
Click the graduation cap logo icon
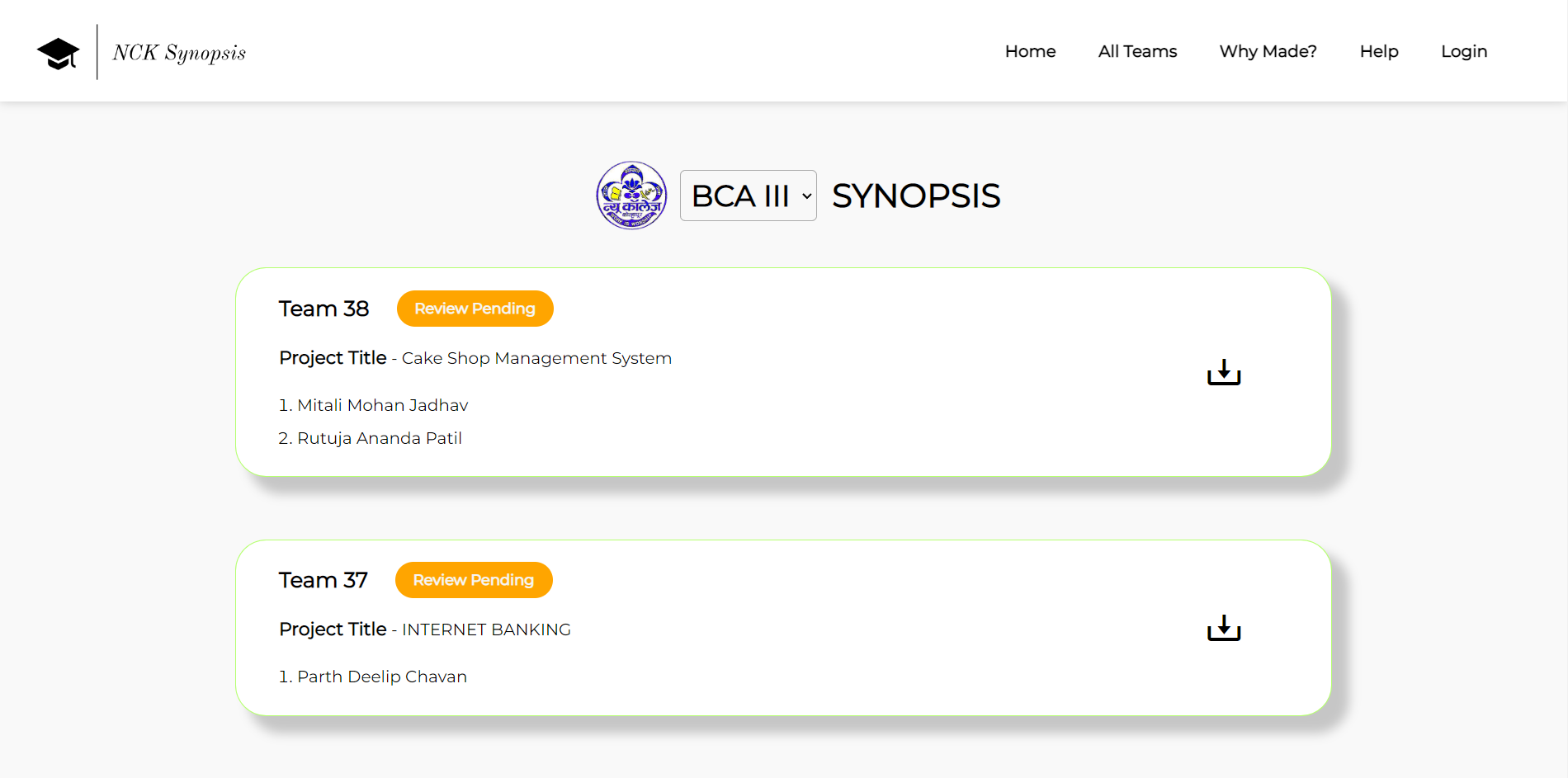click(x=58, y=51)
